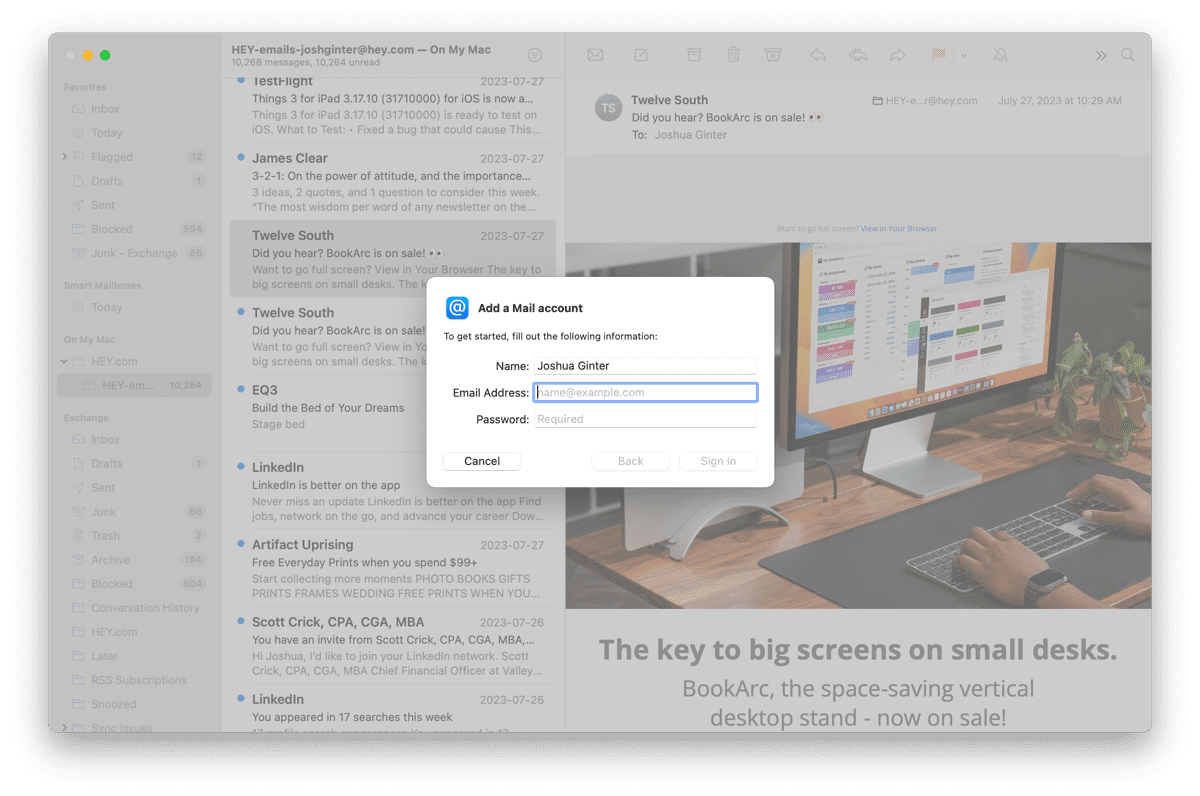Screen dimensions: 1200x796
Task: Open the Archive mailbox with 194 items
Action: 134,560
